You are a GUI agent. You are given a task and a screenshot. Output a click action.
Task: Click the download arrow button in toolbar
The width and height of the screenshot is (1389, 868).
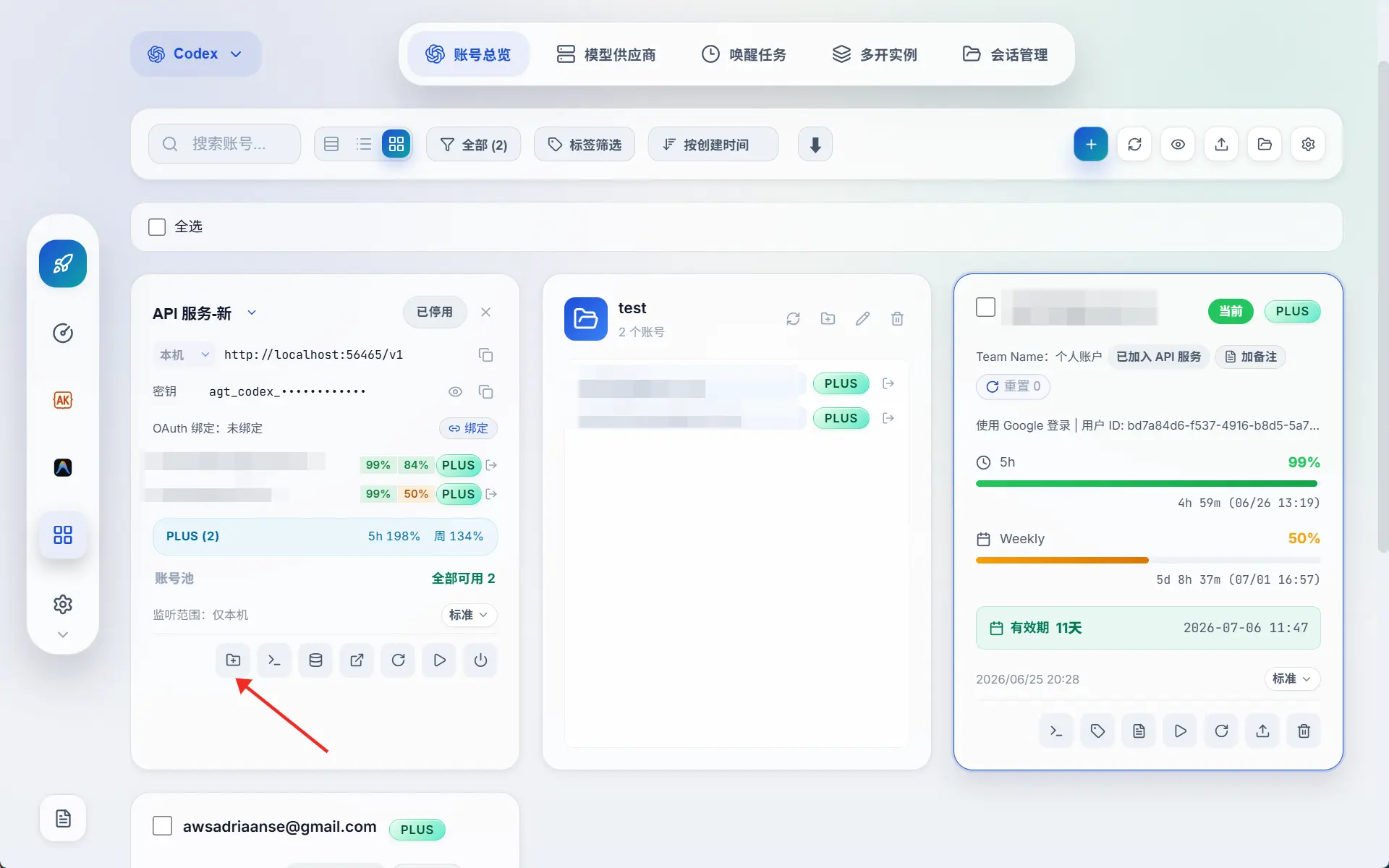tap(815, 145)
